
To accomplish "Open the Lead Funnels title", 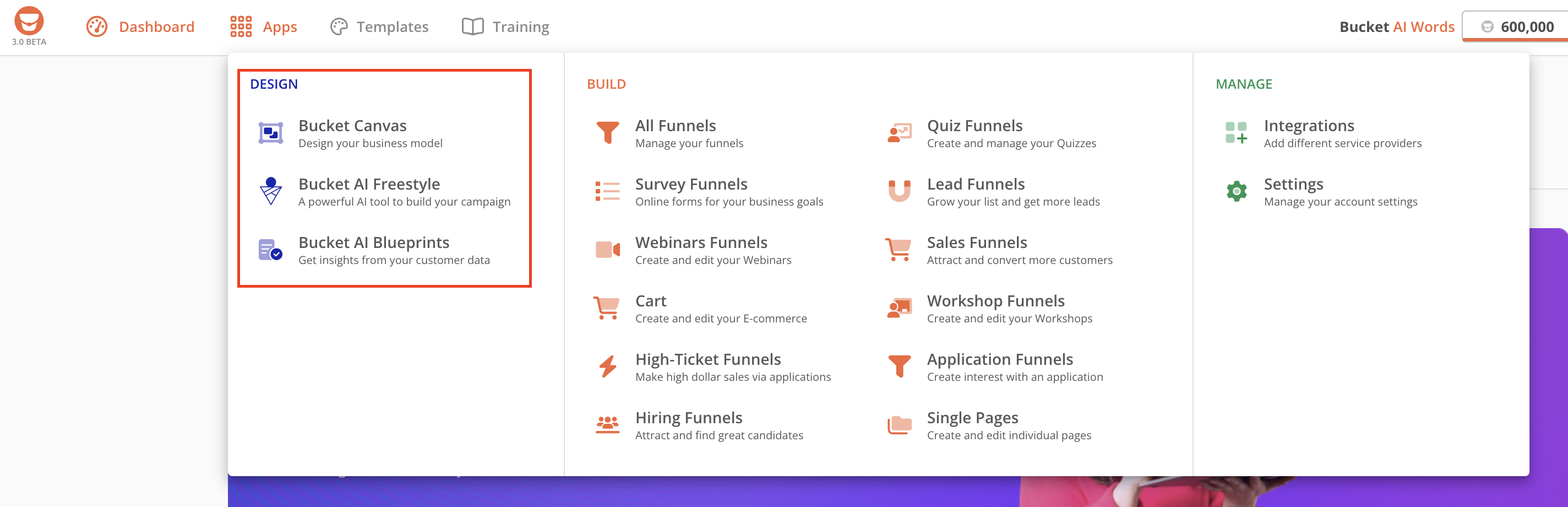I will pos(976,184).
